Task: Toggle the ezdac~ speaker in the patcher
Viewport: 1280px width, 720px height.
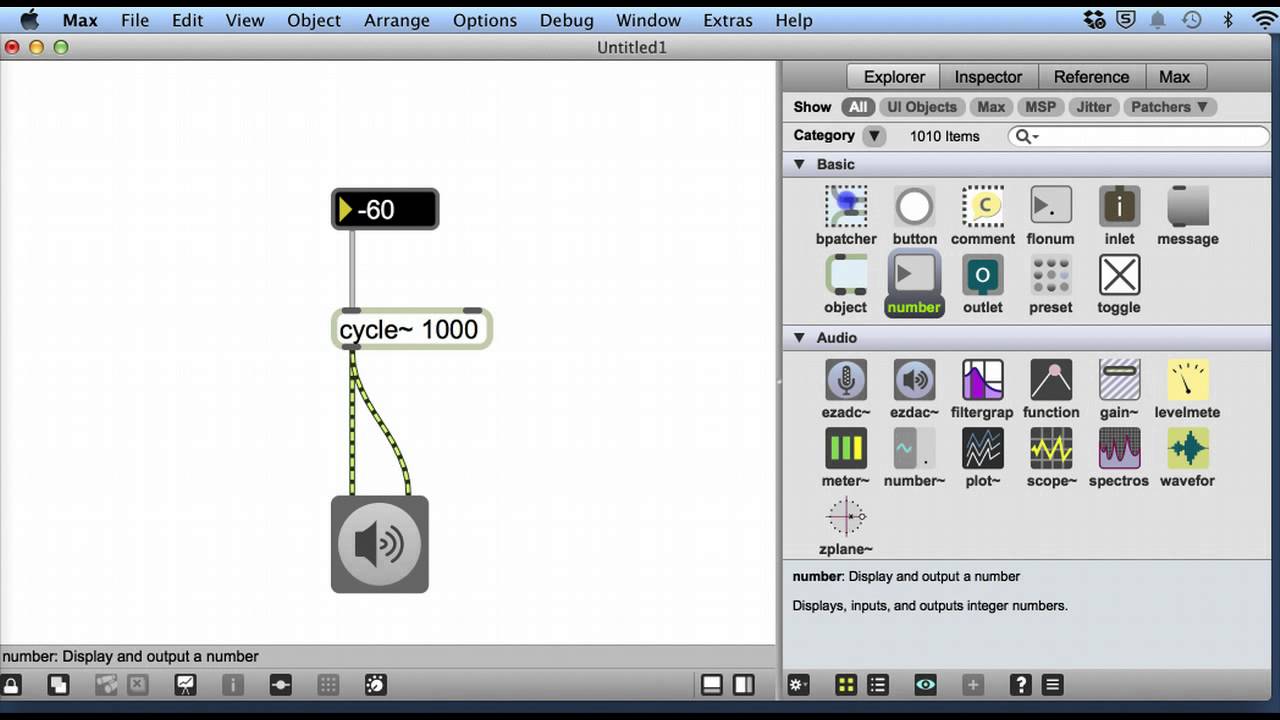Action: tap(380, 544)
